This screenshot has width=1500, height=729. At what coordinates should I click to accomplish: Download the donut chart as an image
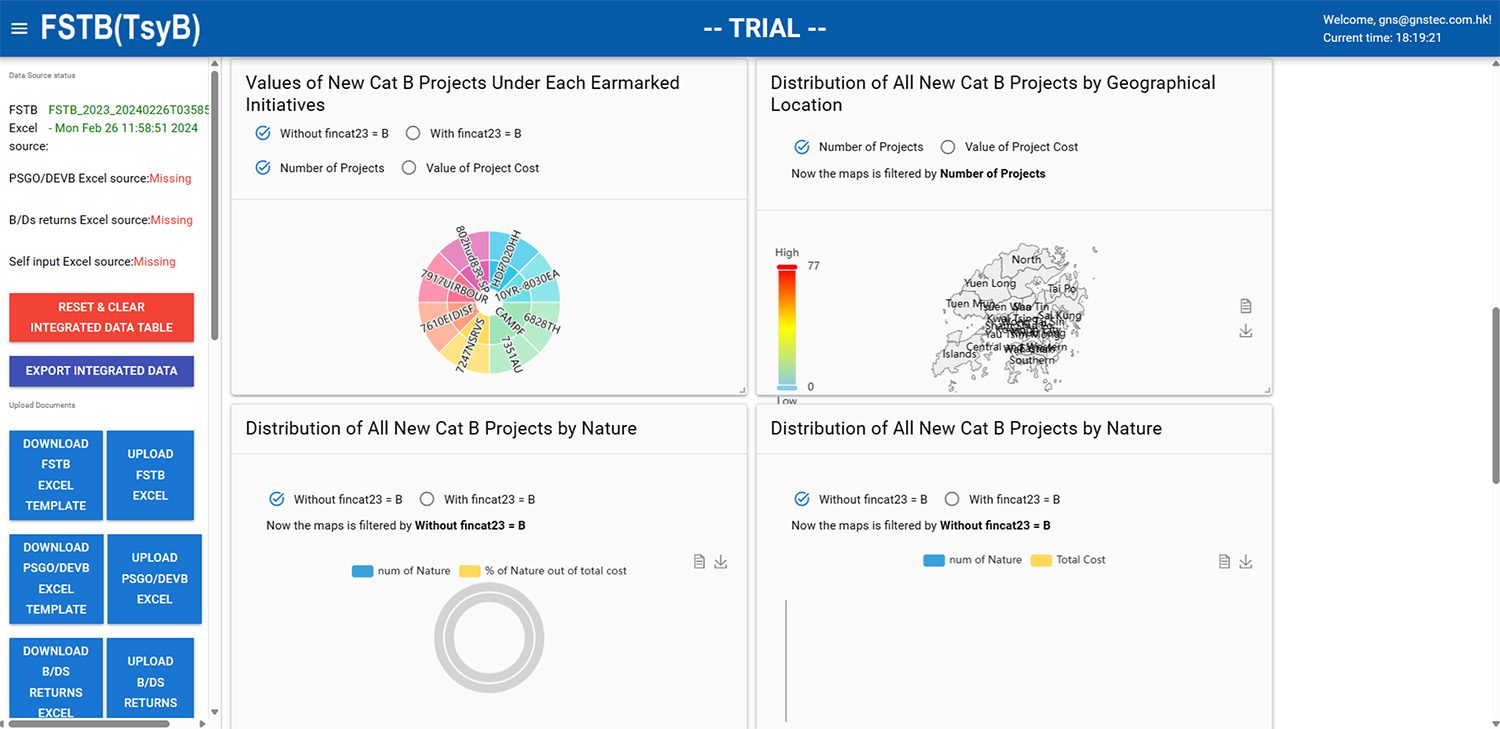pyautogui.click(x=721, y=562)
